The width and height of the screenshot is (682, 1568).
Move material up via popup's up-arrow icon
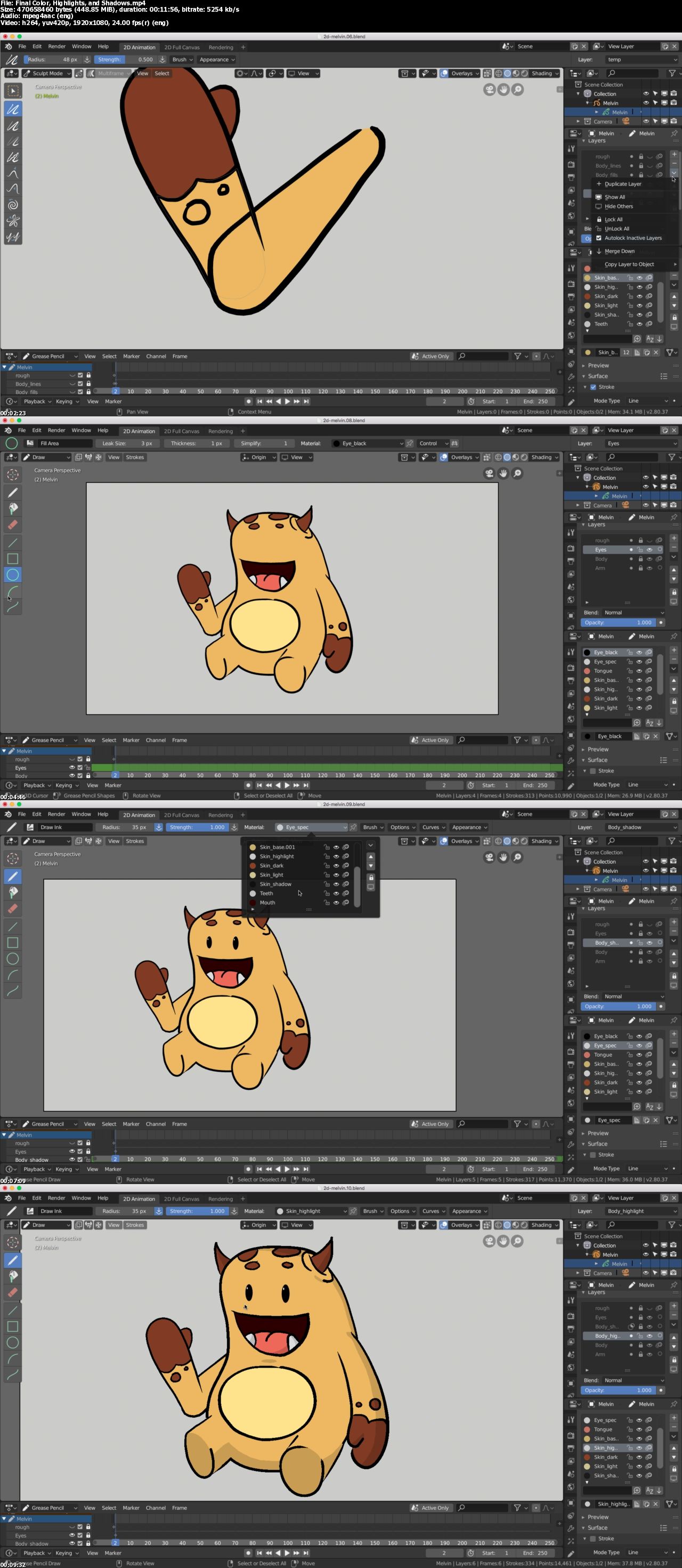pos(370,856)
